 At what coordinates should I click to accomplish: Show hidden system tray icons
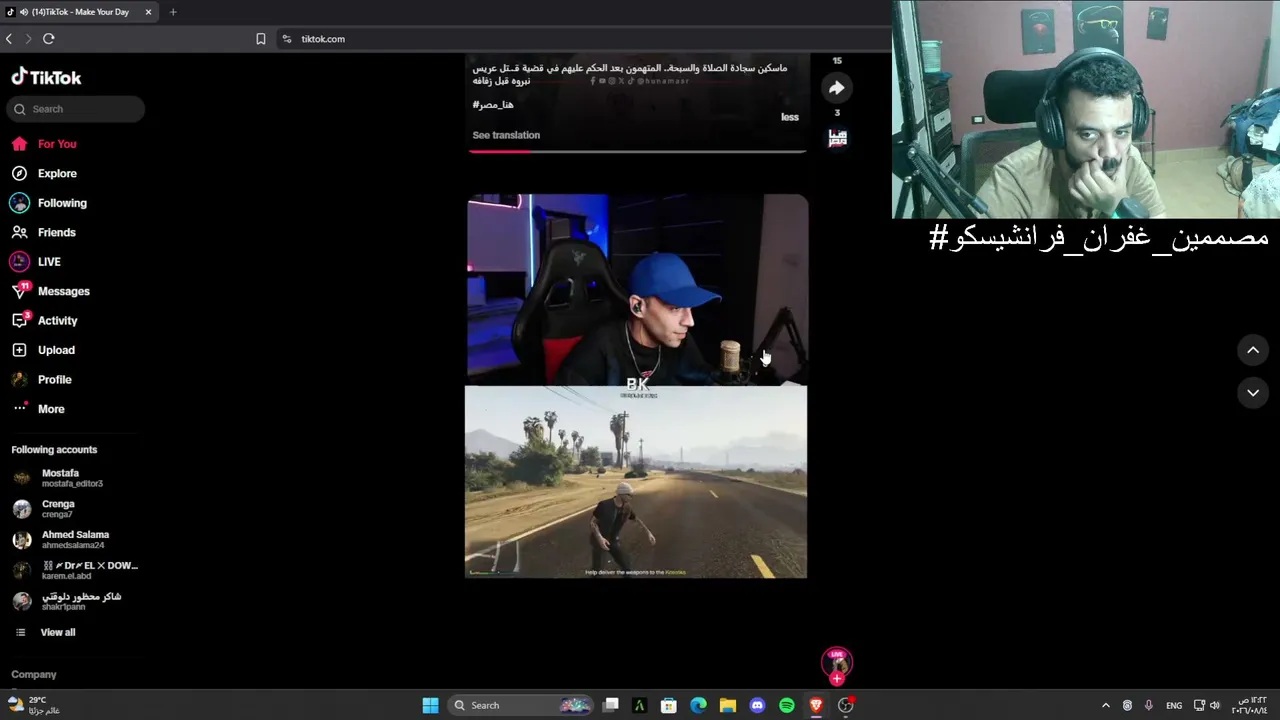pyautogui.click(x=1105, y=705)
